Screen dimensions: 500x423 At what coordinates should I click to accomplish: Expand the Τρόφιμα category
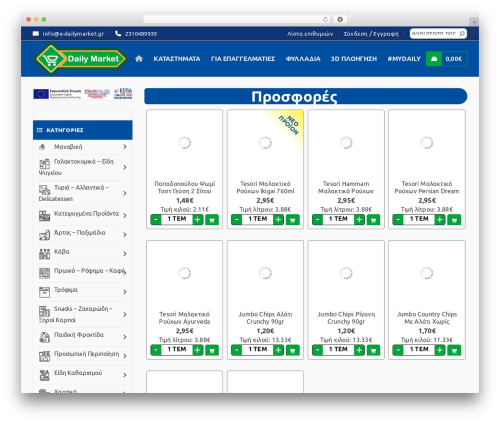tap(125, 292)
